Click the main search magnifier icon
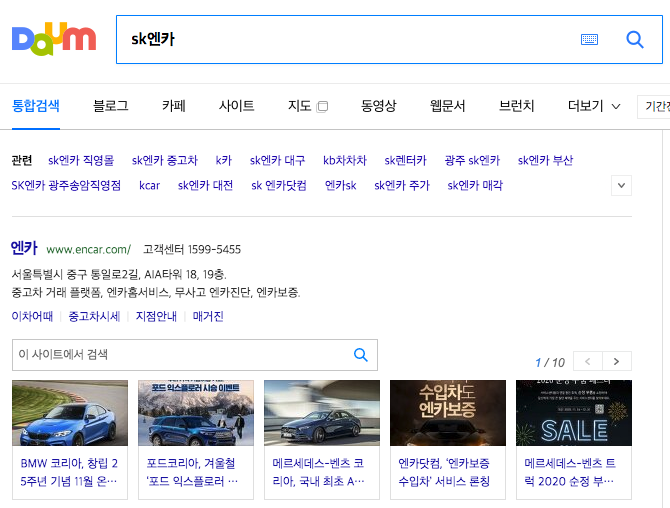Viewport: 670px width, 508px height. coord(635,40)
